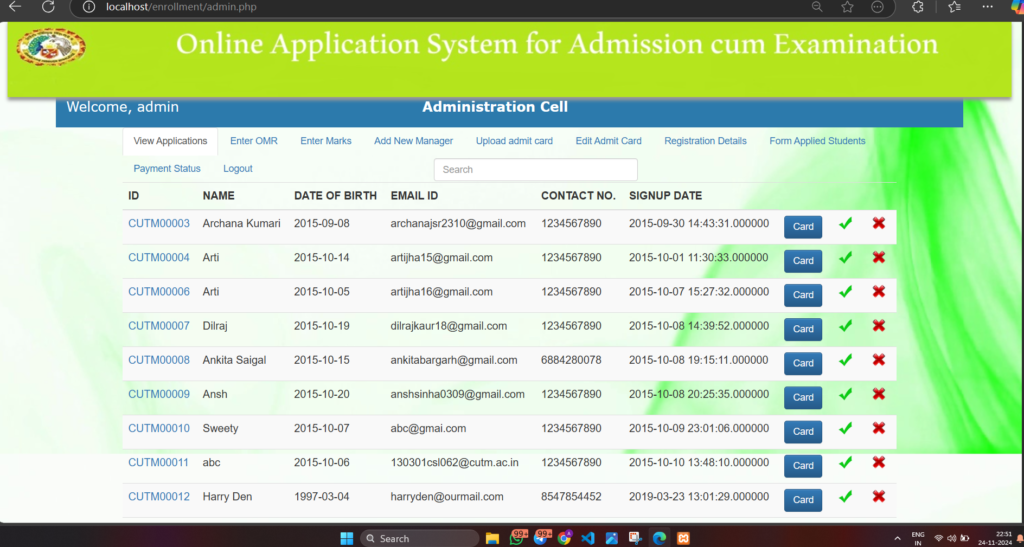The height and width of the screenshot is (547, 1024).
Task: Reject Dilraj's application with red cross
Action: click(879, 325)
